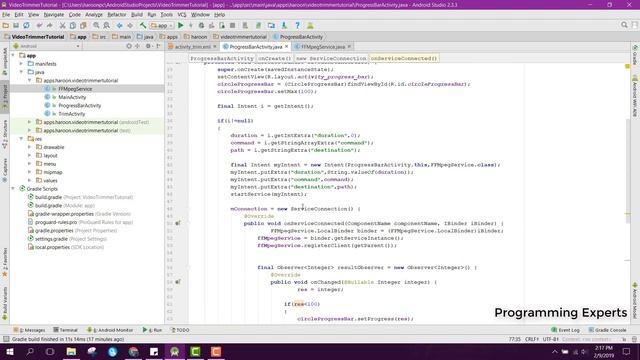This screenshot has height=360, width=640.
Task: Click the Paste toolbar icon
Action: [x=83, y=25]
